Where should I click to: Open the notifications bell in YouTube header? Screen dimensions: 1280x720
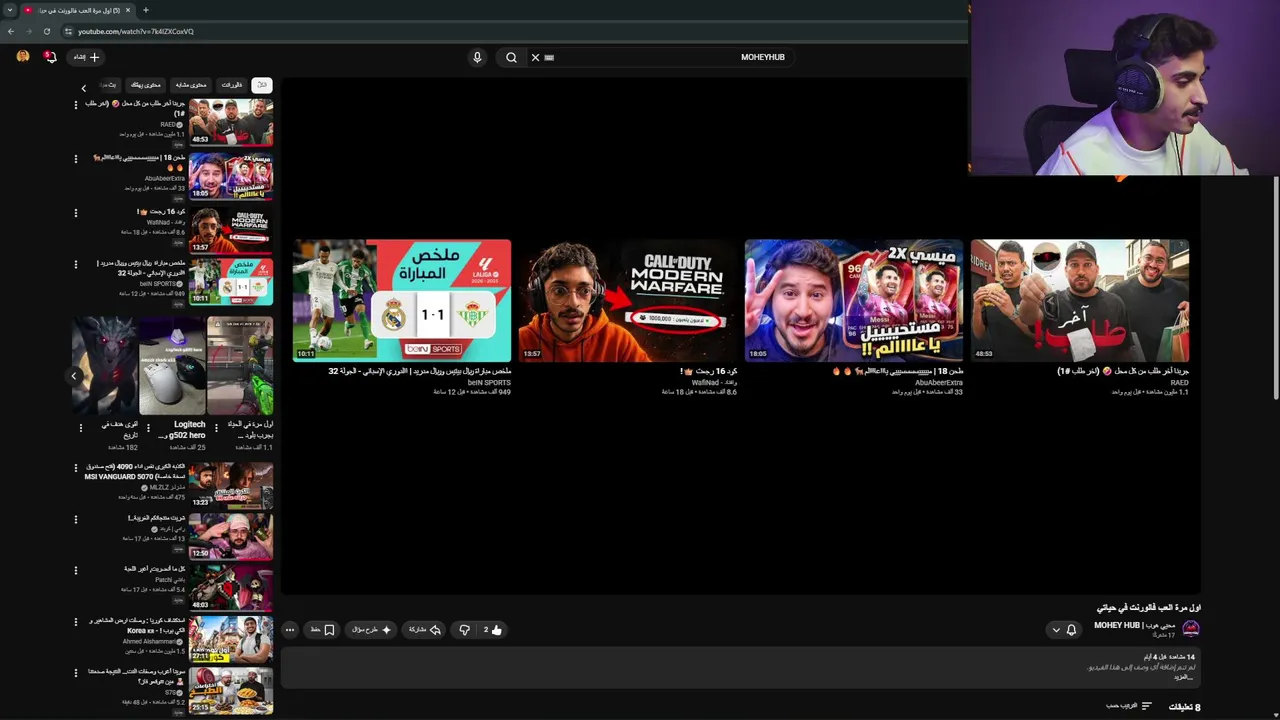point(50,57)
